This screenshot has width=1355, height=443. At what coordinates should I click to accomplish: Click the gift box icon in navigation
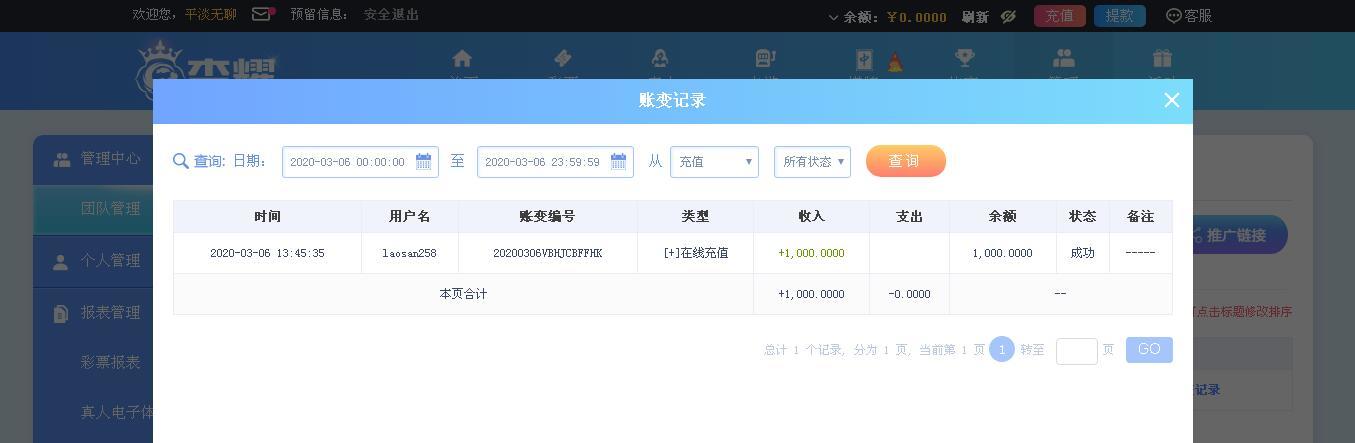1162,58
